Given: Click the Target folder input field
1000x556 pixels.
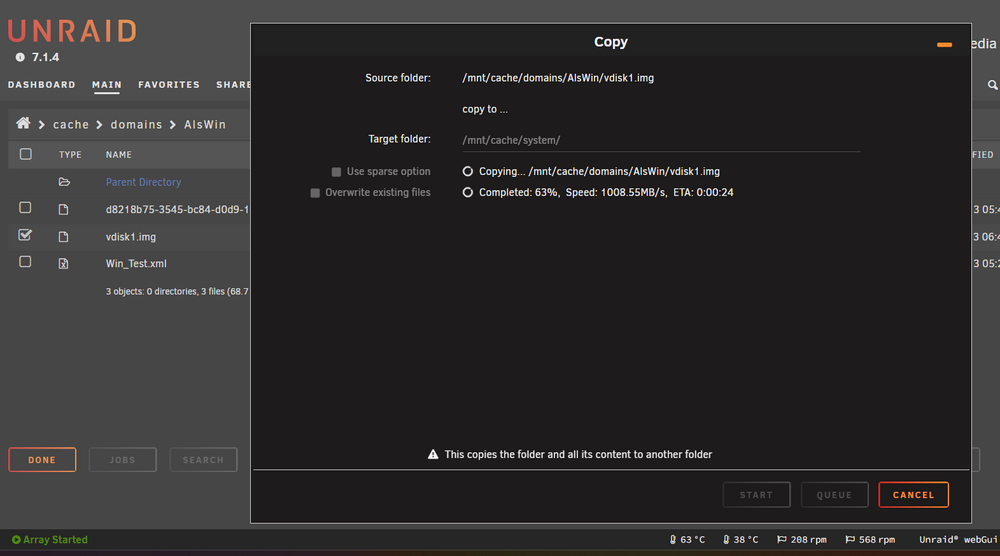Looking at the screenshot, I should point(661,140).
